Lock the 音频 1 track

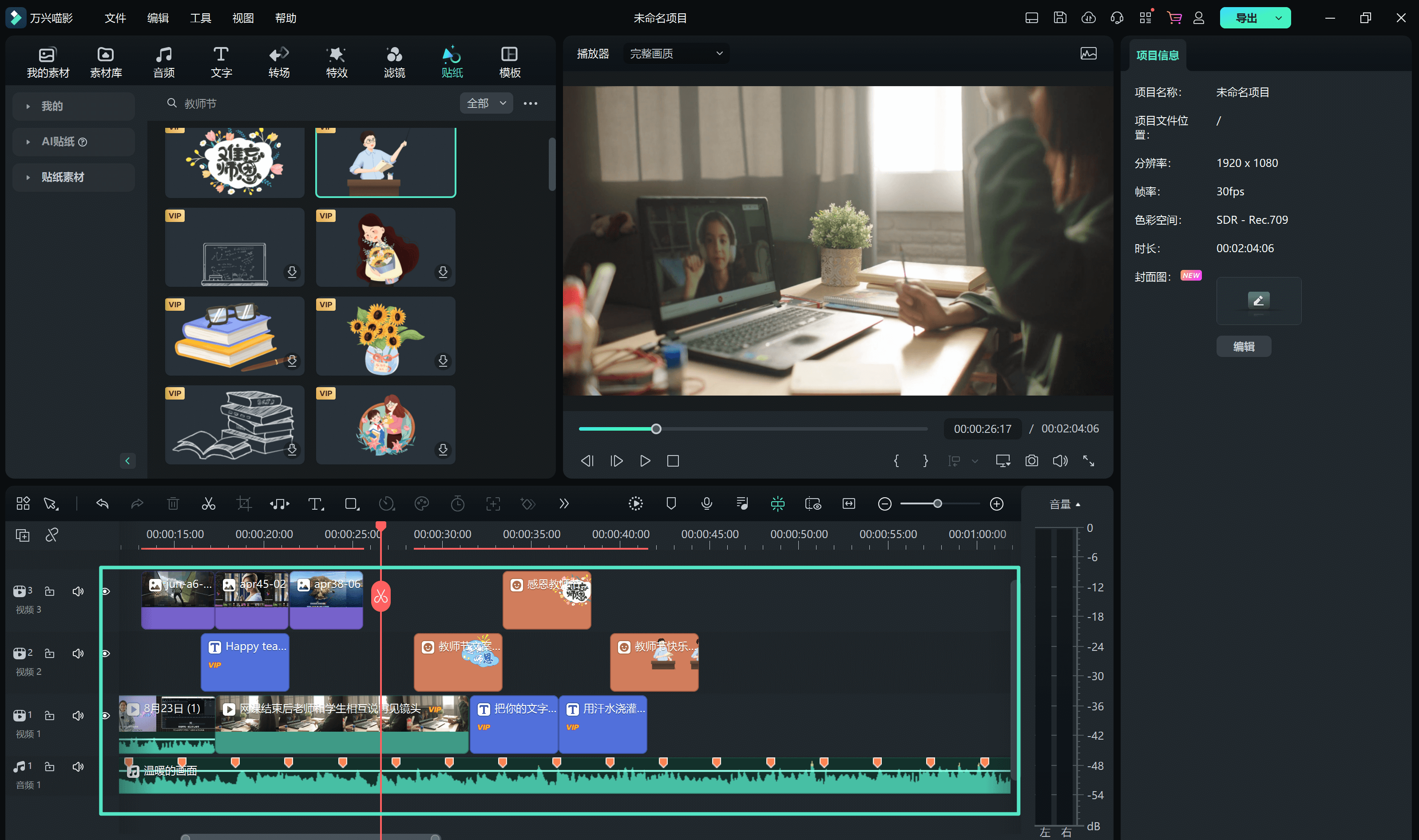click(50, 767)
